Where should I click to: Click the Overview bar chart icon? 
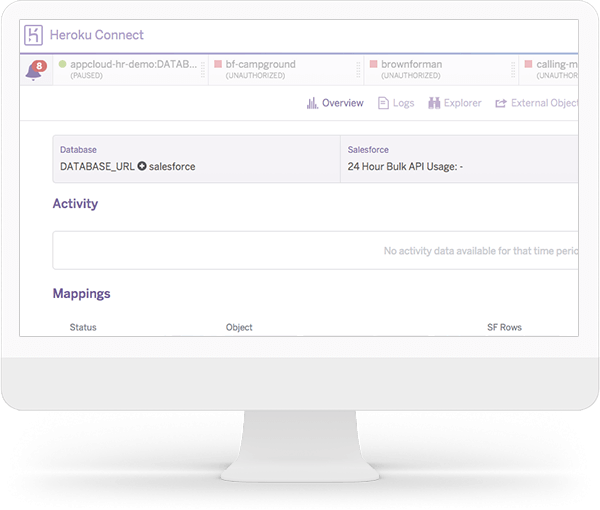(x=312, y=103)
